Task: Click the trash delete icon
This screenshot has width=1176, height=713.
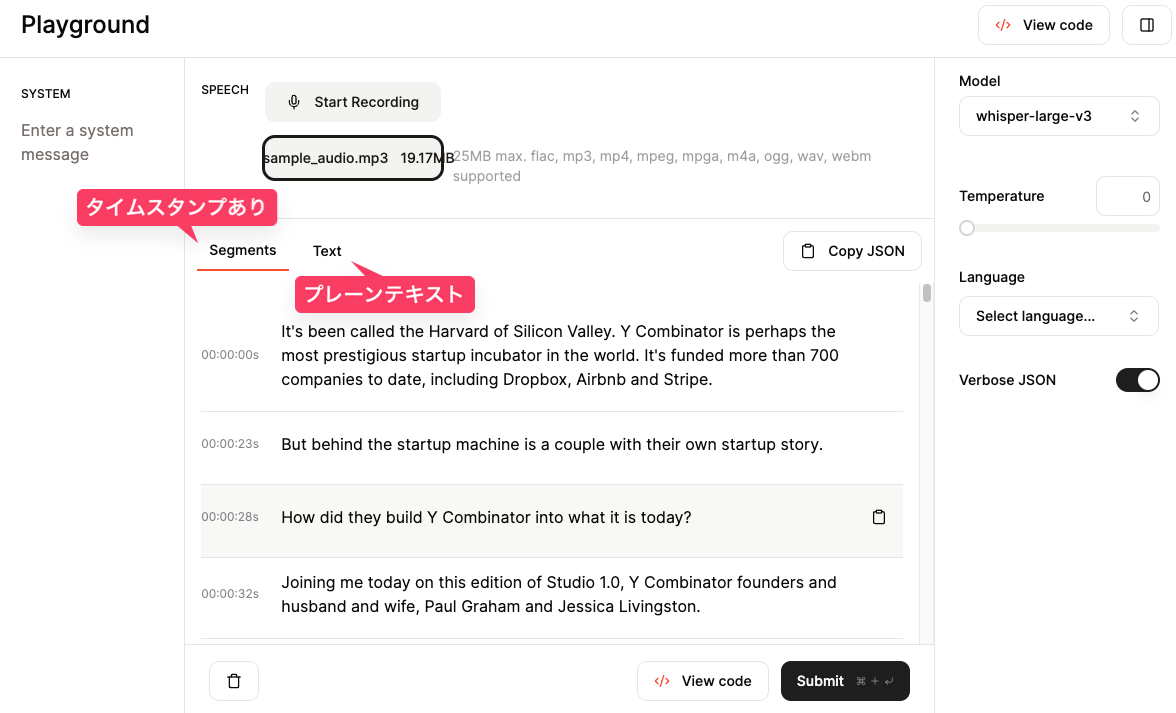Action: coord(234,681)
